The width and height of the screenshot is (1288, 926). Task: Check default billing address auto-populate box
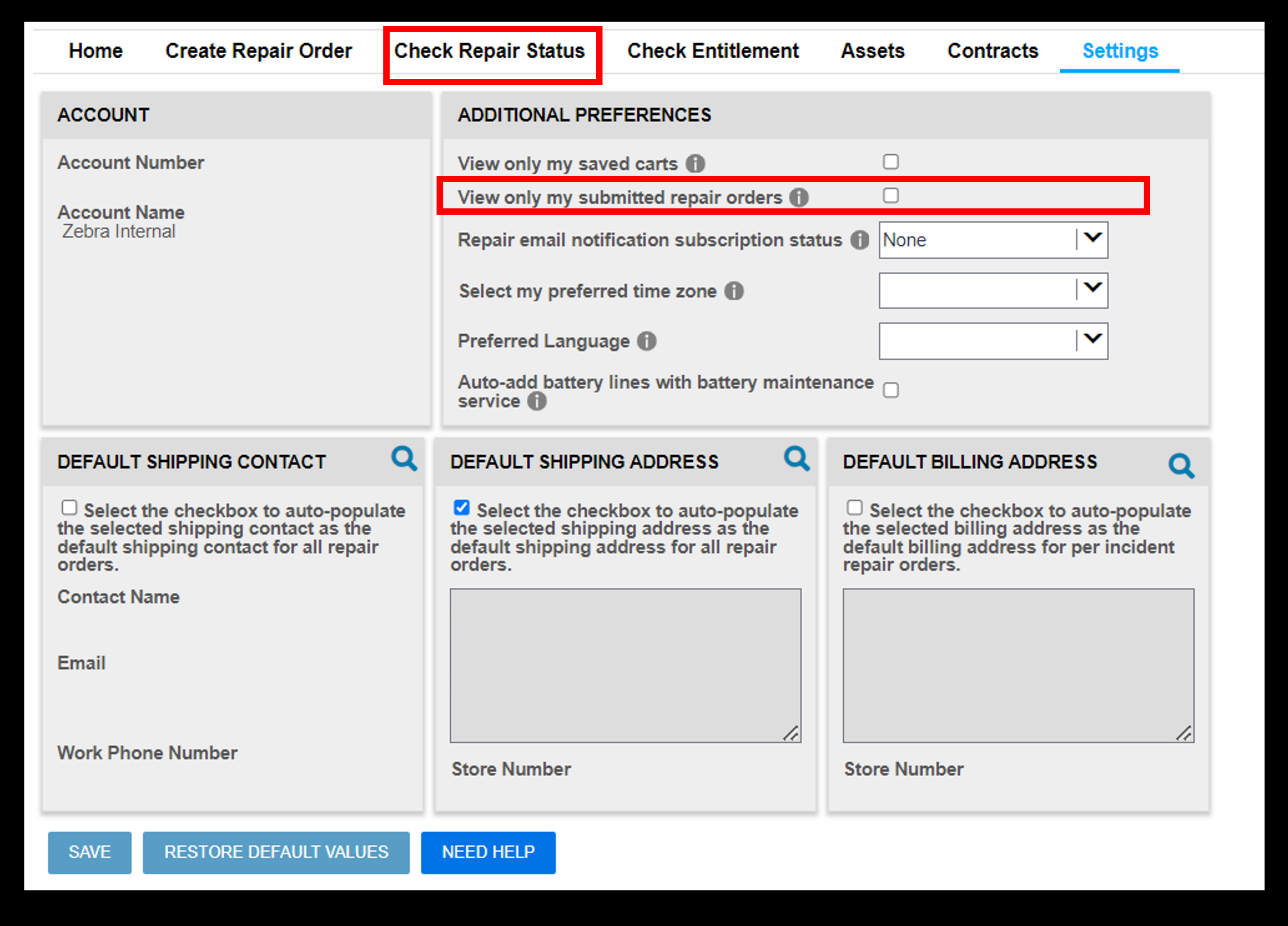coord(855,507)
